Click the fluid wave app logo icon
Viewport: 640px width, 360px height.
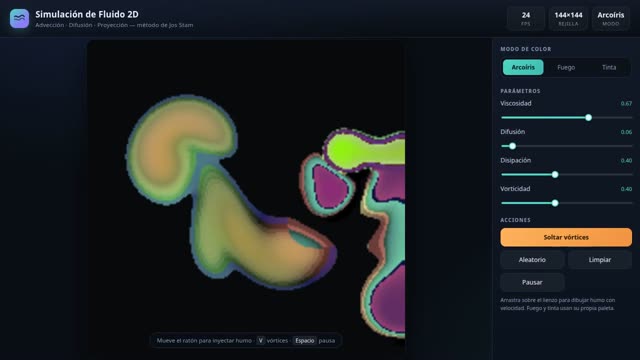pos(20,18)
